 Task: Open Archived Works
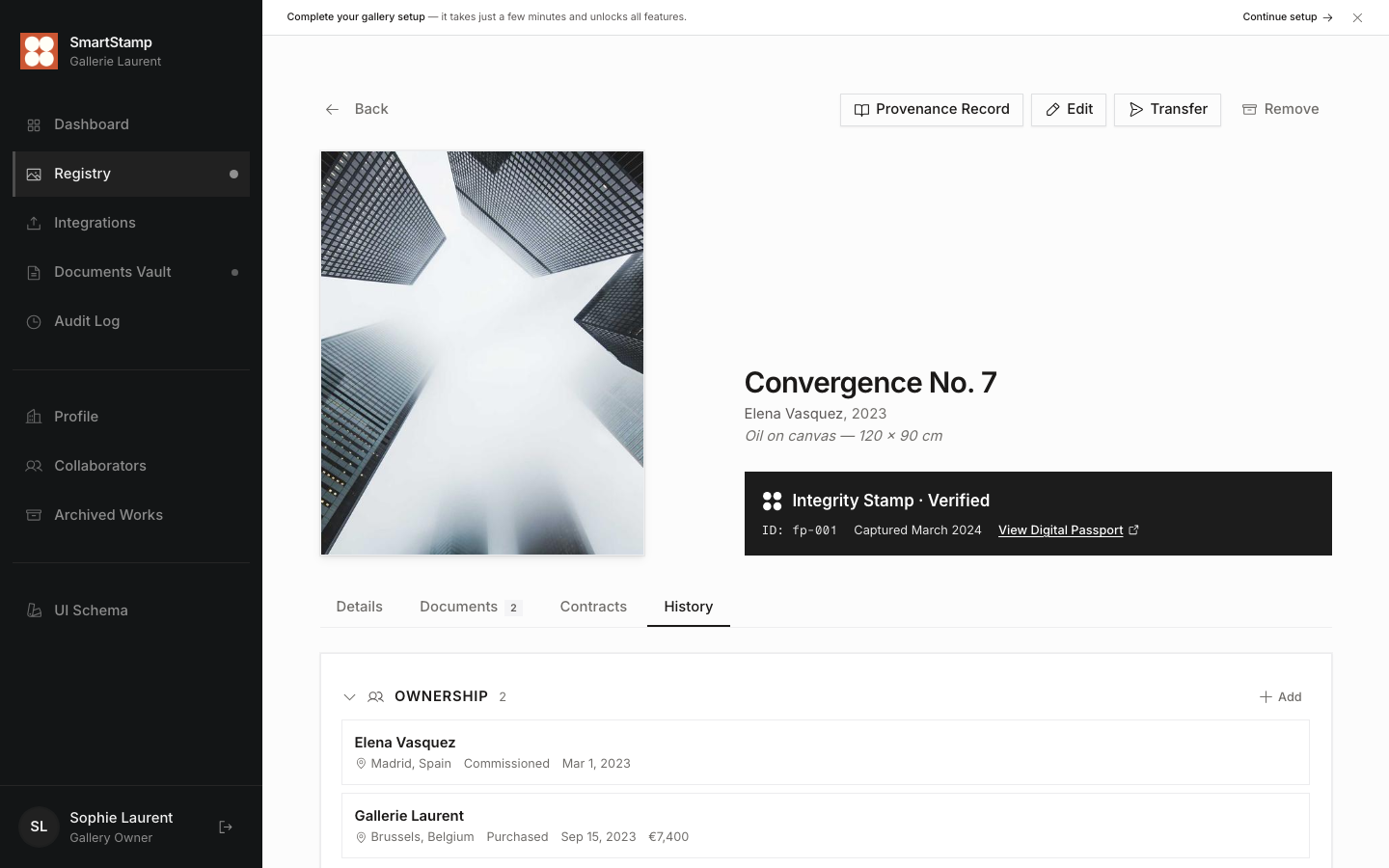[131, 515]
